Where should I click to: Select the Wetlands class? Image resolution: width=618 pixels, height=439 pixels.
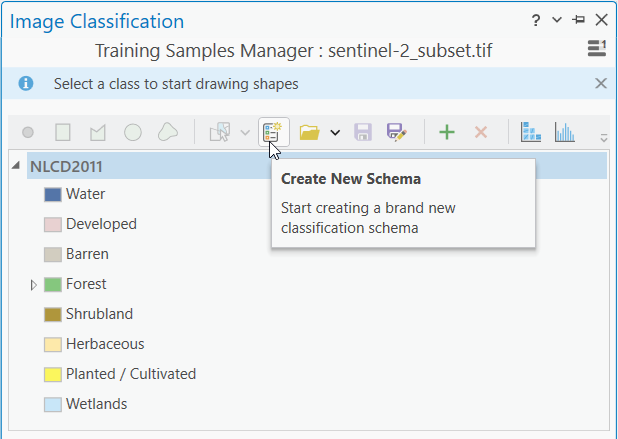pos(96,404)
